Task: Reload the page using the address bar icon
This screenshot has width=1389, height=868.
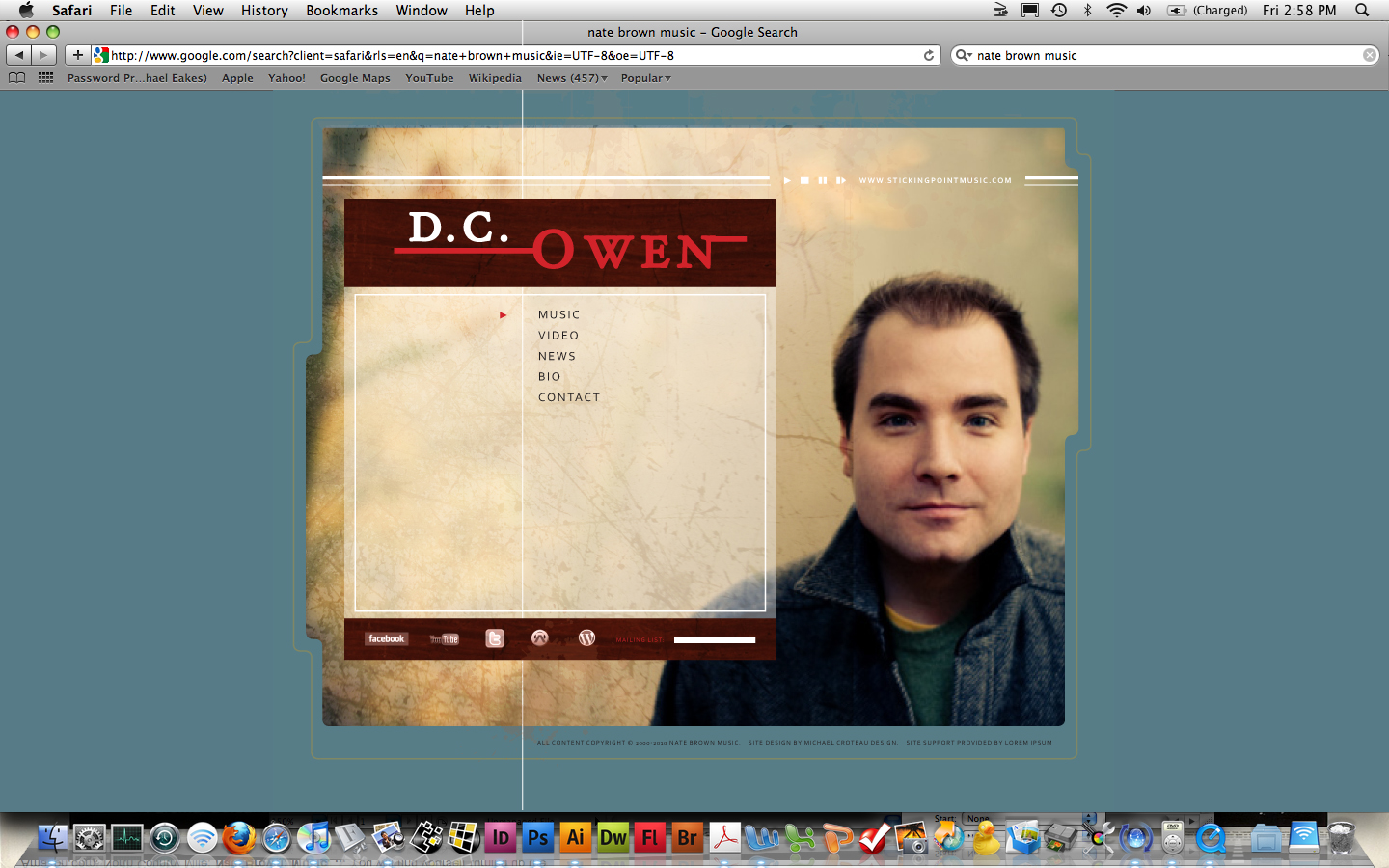Action: [x=929, y=55]
